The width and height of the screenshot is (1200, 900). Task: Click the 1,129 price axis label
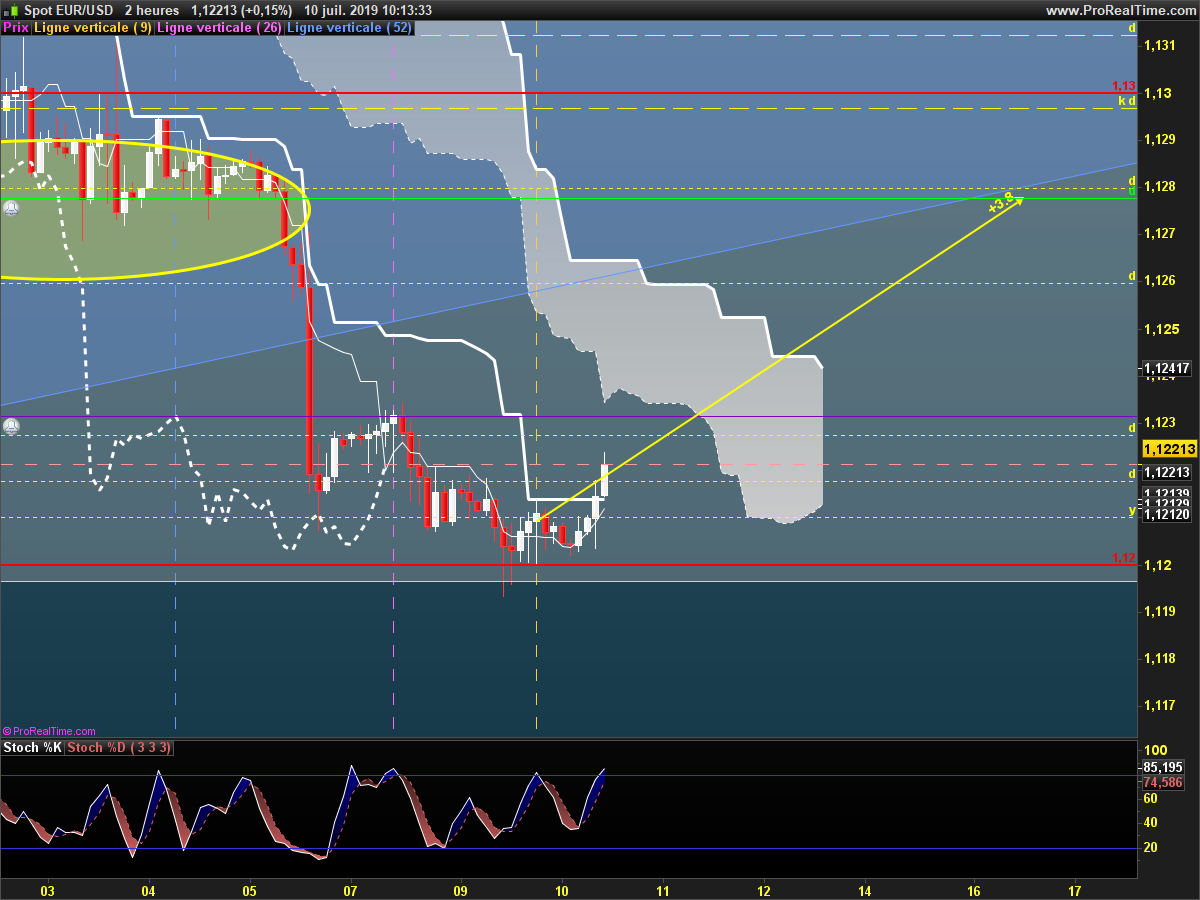(x=1159, y=140)
